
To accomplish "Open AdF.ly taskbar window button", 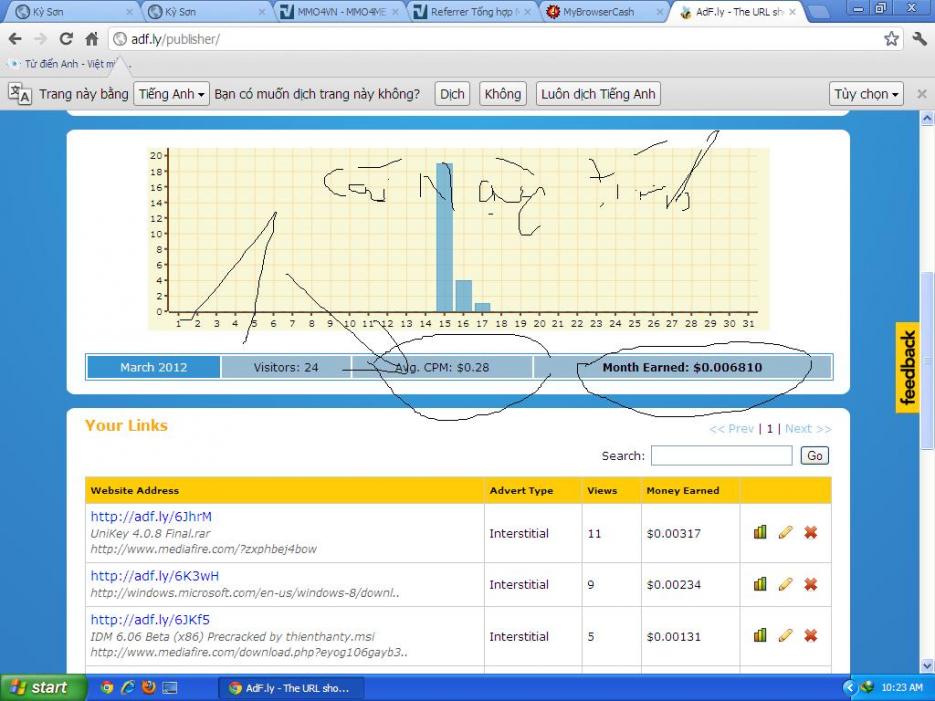I will coord(291,688).
